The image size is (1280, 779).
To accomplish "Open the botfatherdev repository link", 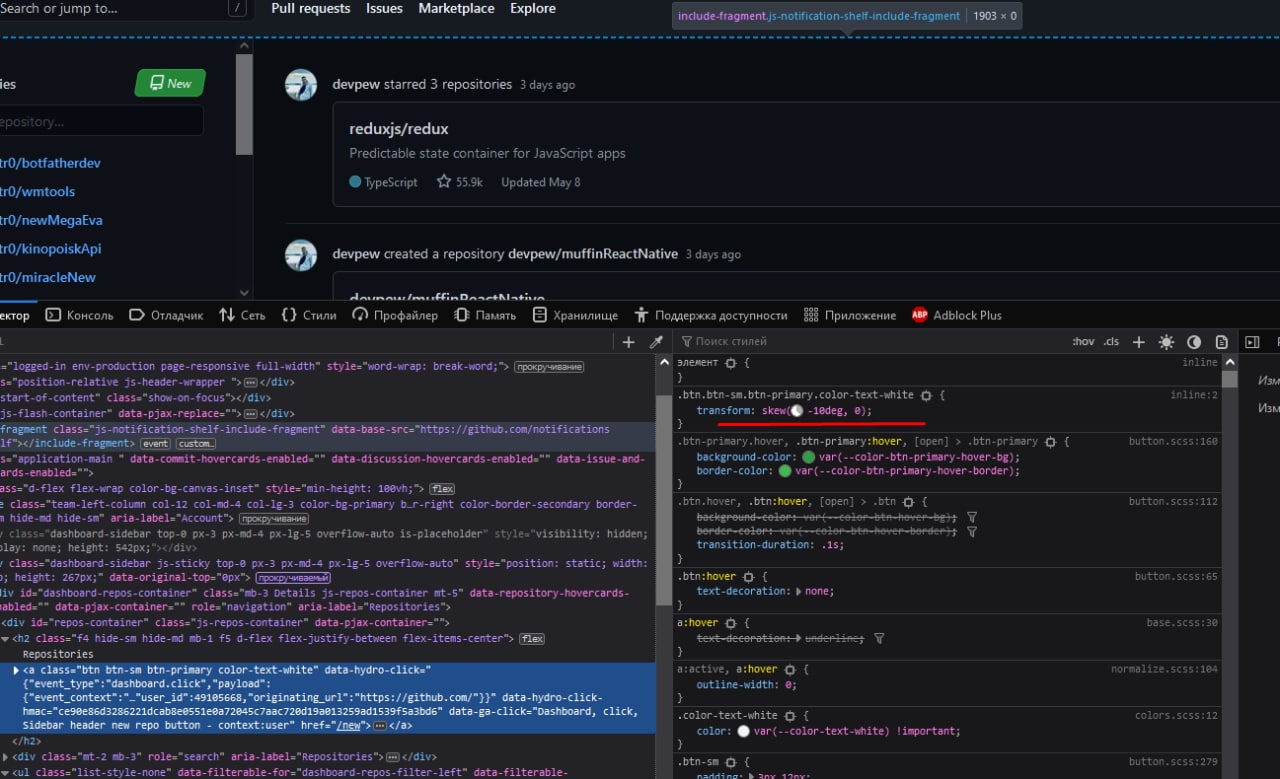I will (50, 163).
